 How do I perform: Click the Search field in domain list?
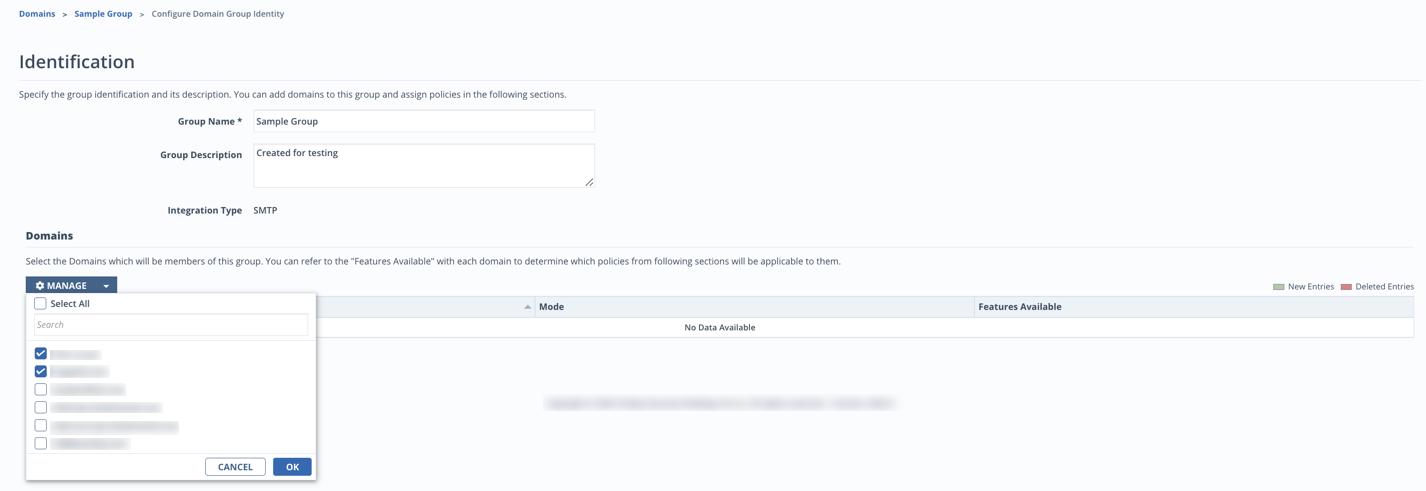pyautogui.click(x=171, y=325)
